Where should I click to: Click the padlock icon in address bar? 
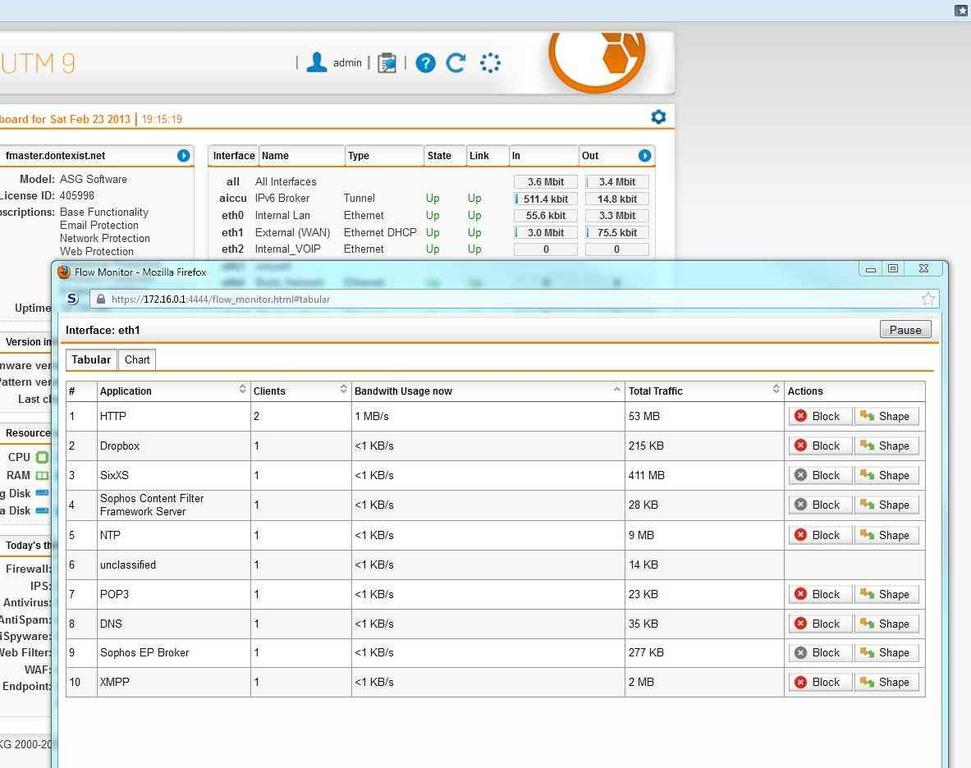tap(100, 299)
